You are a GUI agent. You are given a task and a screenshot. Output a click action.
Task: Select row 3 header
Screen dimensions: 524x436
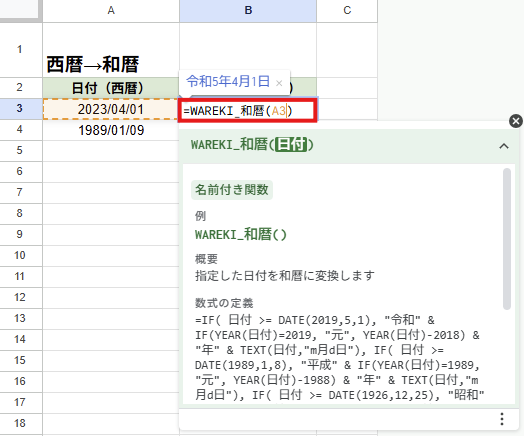[20, 109]
